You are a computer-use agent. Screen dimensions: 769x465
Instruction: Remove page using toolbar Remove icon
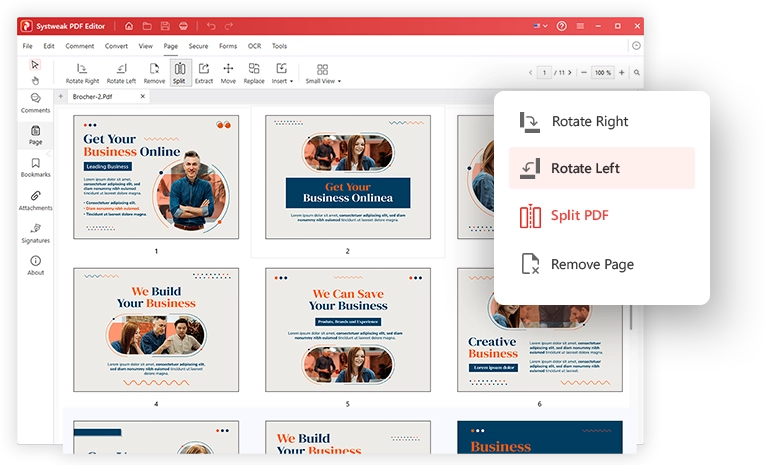[154, 74]
